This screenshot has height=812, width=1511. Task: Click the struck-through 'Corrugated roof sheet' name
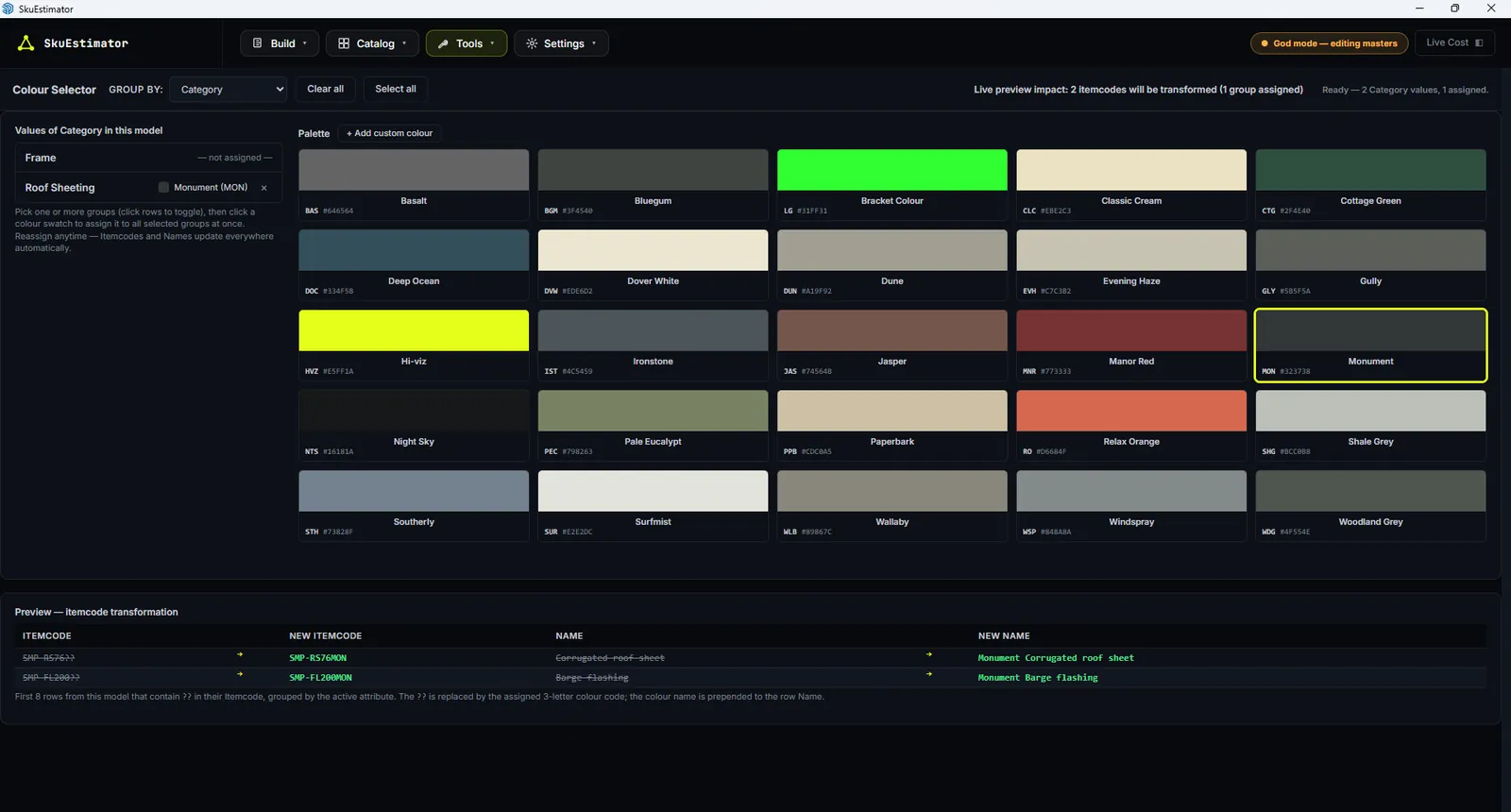point(610,658)
